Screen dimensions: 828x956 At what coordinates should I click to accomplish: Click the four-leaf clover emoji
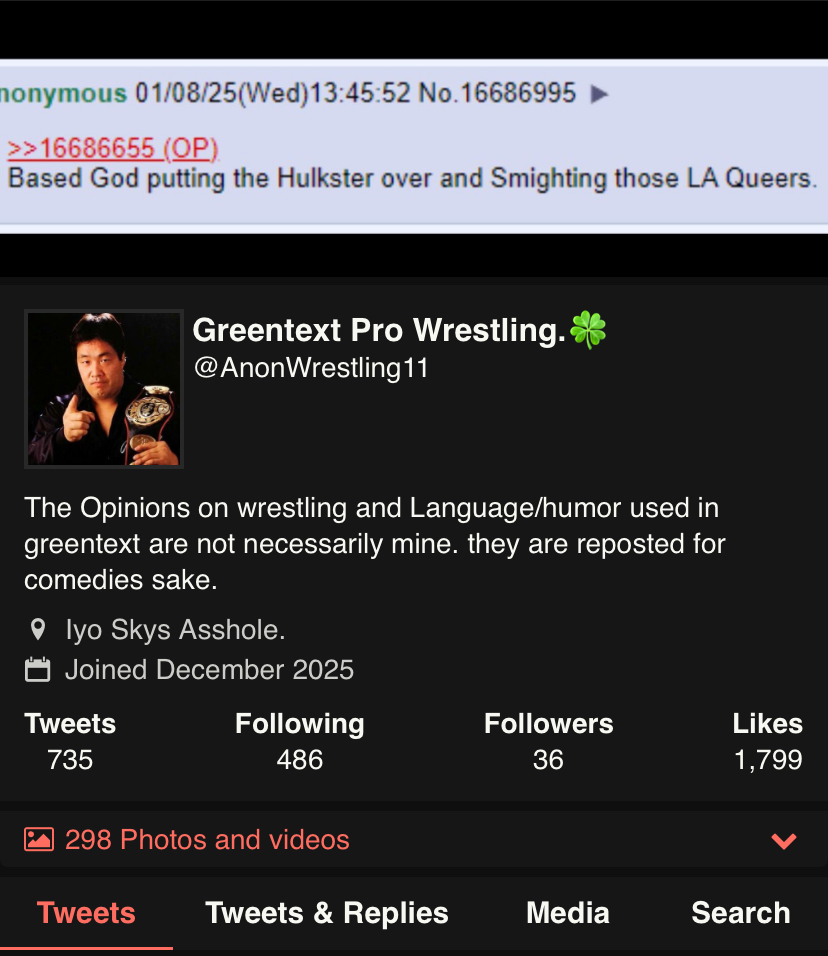588,330
